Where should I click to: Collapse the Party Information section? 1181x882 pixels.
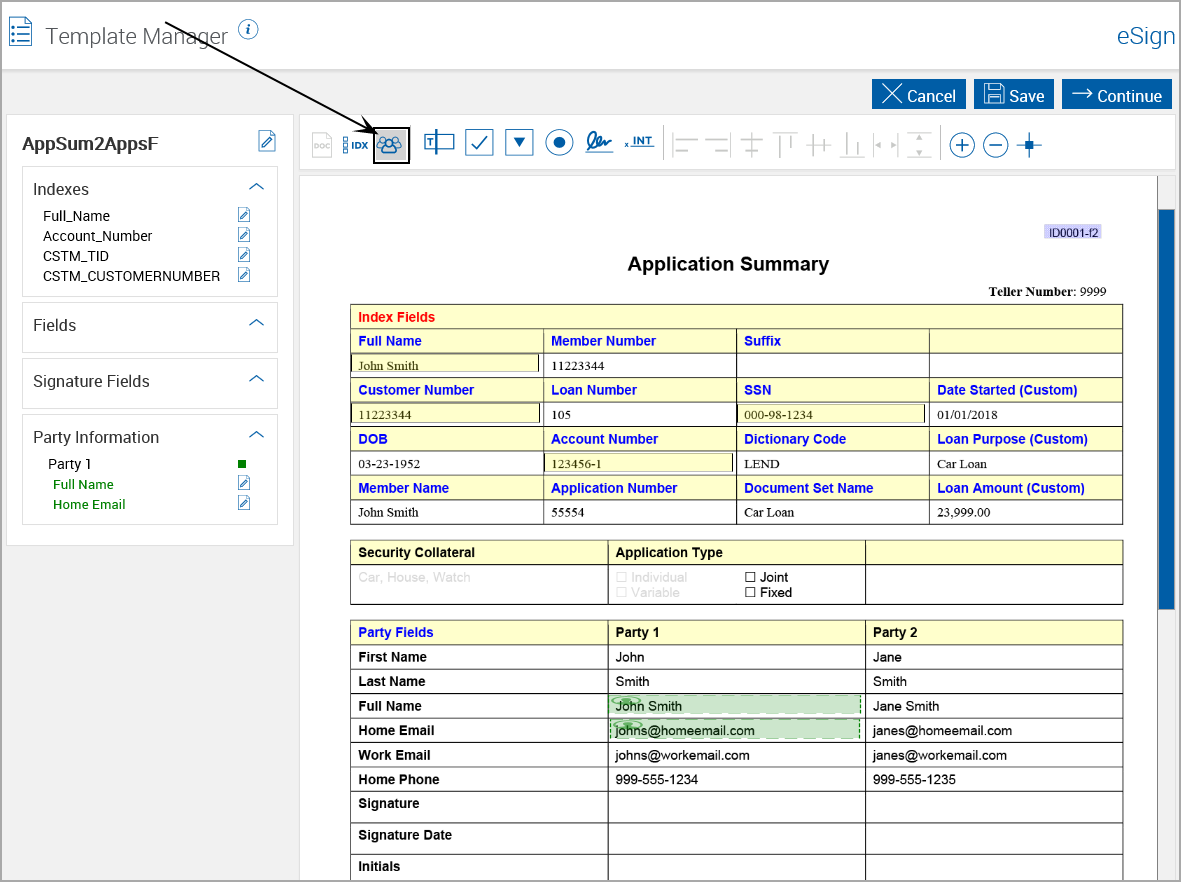(257, 435)
